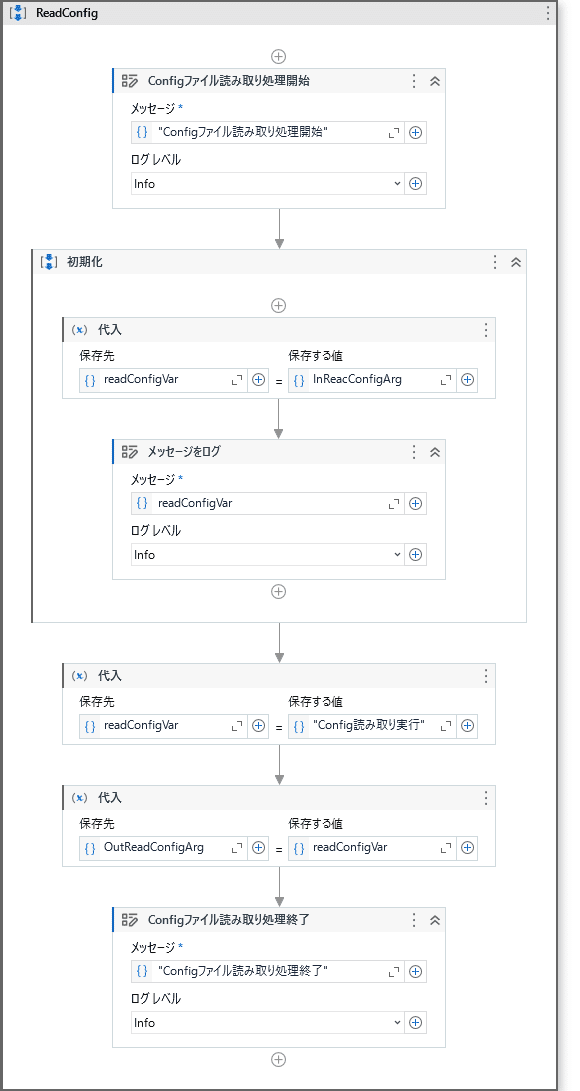This screenshot has width=580, height=1091.
Task: Collapse the Configファイル読み取り処理開始 activity
Action: pyautogui.click(x=435, y=81)
